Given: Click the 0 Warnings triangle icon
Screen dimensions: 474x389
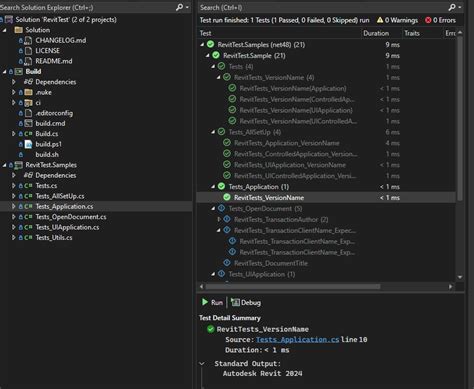Looking at the screenshot, I should click(x=380, y=20).
